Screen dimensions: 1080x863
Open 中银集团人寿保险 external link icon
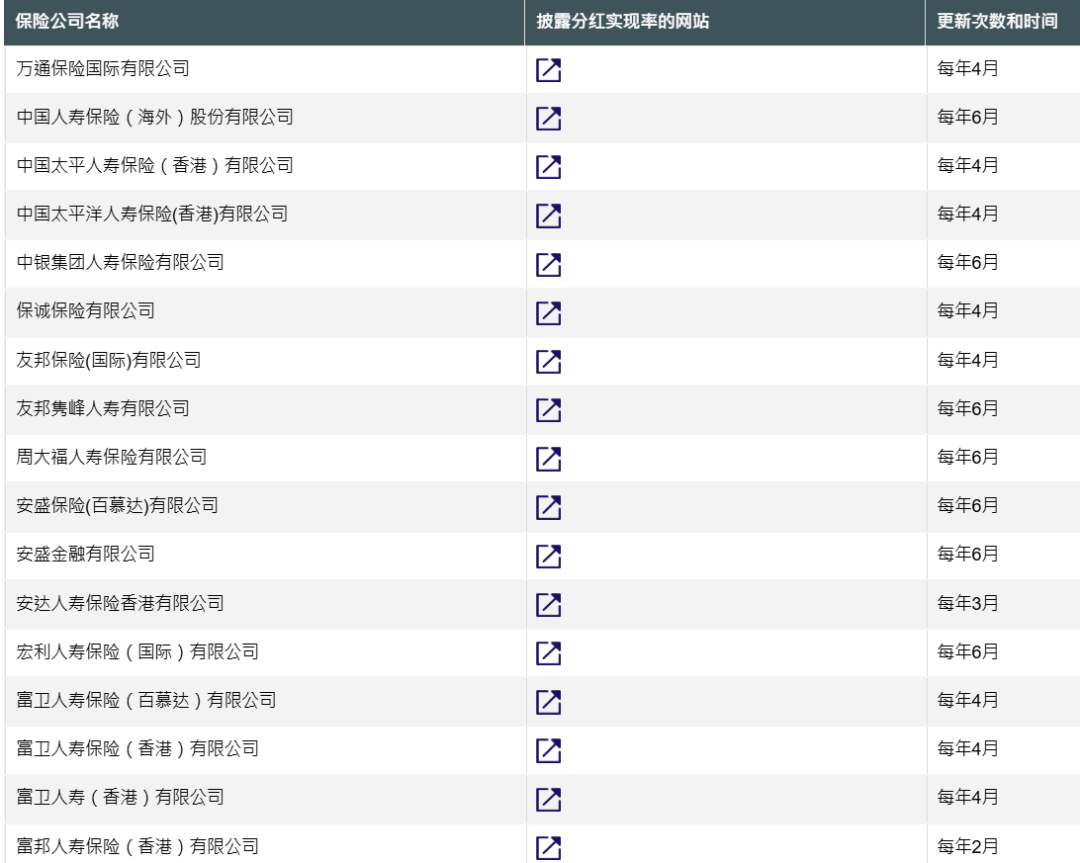(548, 264)
